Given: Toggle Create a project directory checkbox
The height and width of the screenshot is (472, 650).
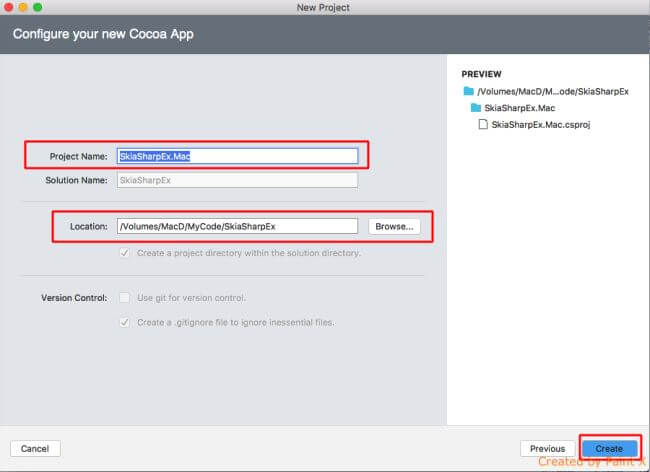Looking at the screenshot, I should (x=124, y=253).
